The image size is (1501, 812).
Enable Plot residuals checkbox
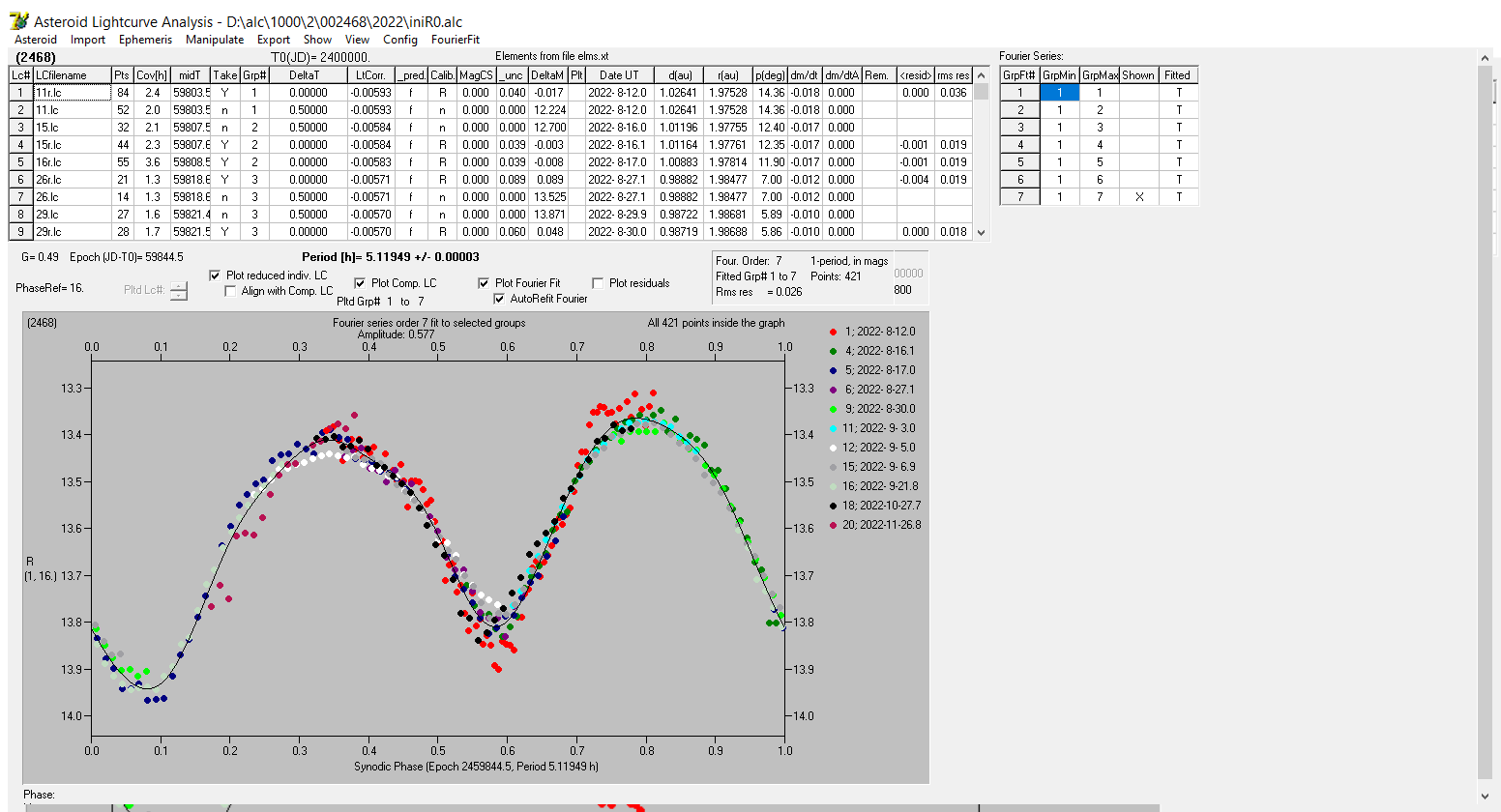tap(598, 283)
